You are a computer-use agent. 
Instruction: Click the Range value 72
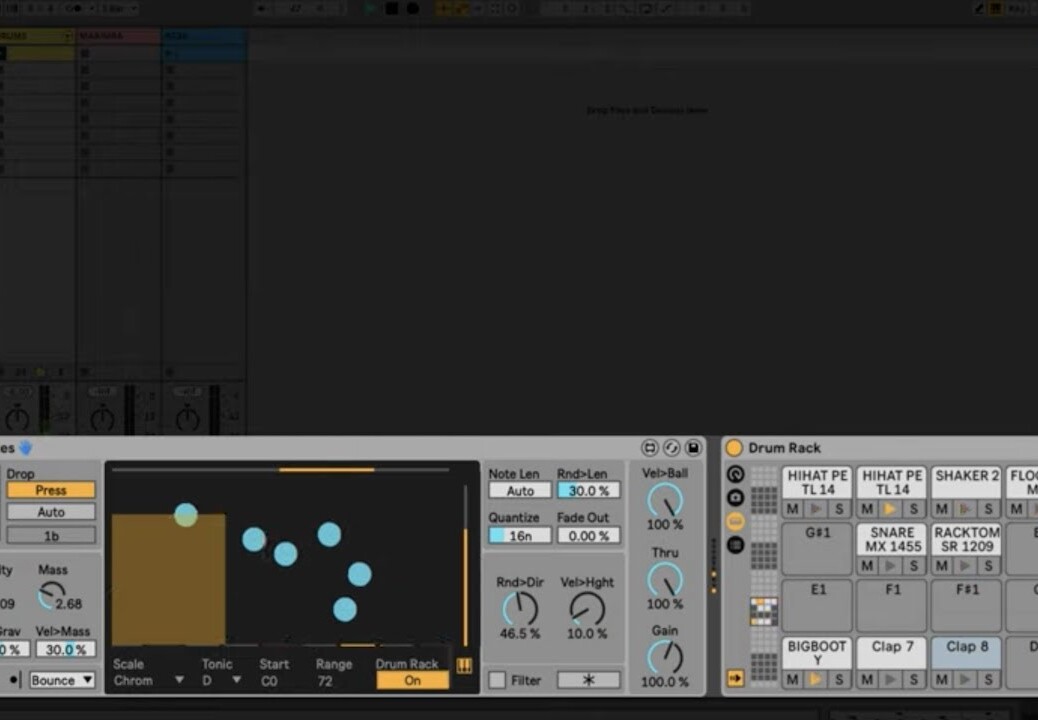tap(324, 681)
